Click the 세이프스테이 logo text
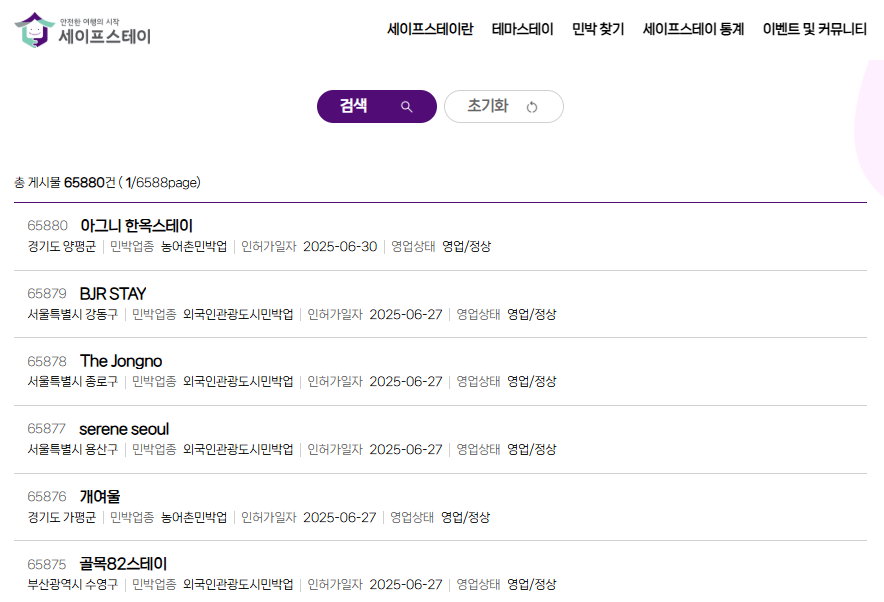Image resolution: width=884 pixels, height=602 pixels. tap(105, 36)
